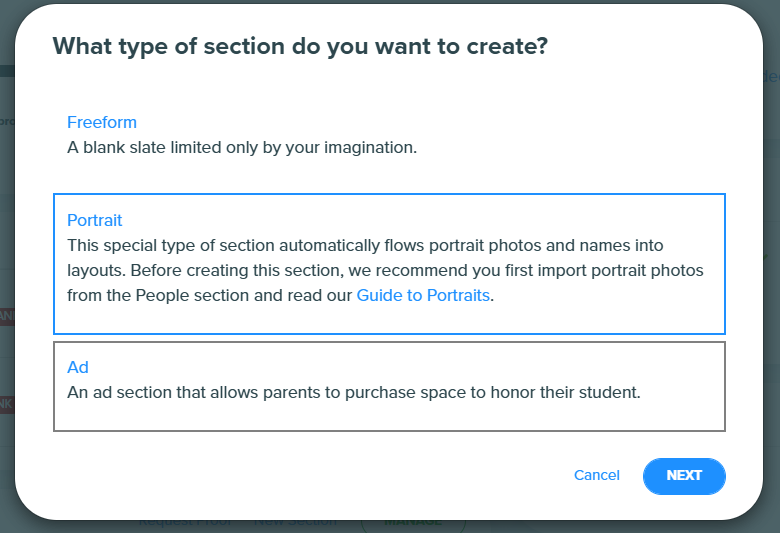Click the ad description about parents purchasing space

(354, 392)
